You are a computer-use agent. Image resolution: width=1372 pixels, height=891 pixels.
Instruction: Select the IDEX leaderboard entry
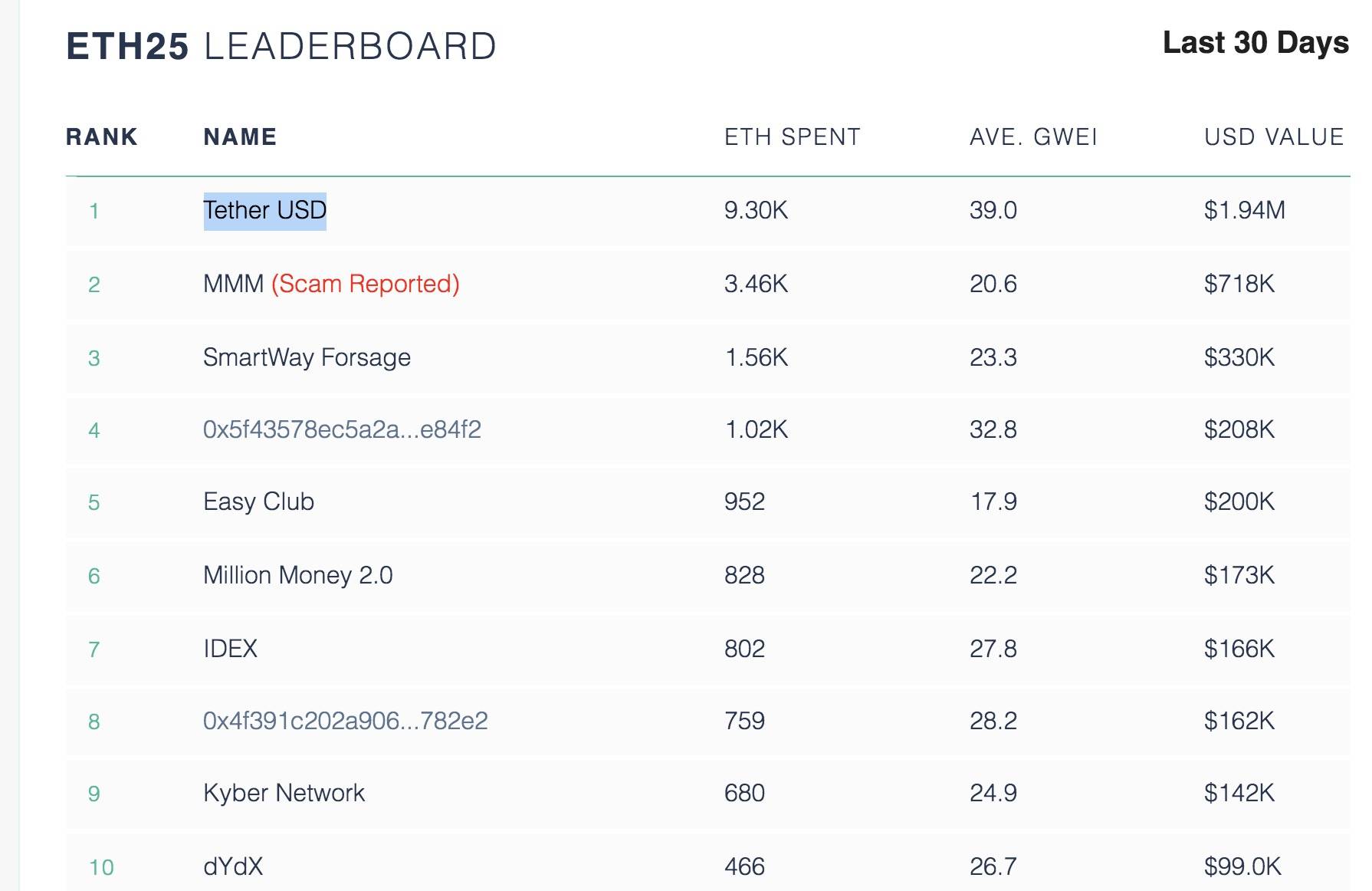(230, 649)
